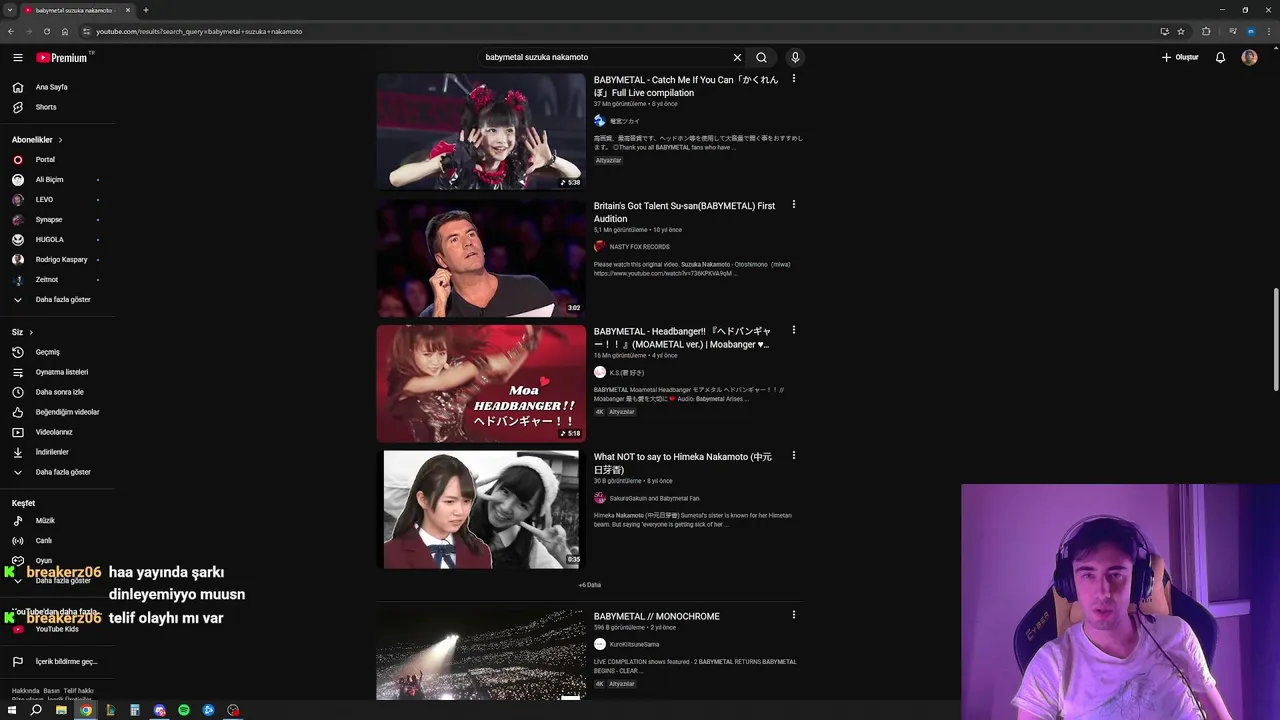This screenshot has height=720, width=1280.
Task: Click the page vertical scrollbar
Action: click(x=1275, y=340)
